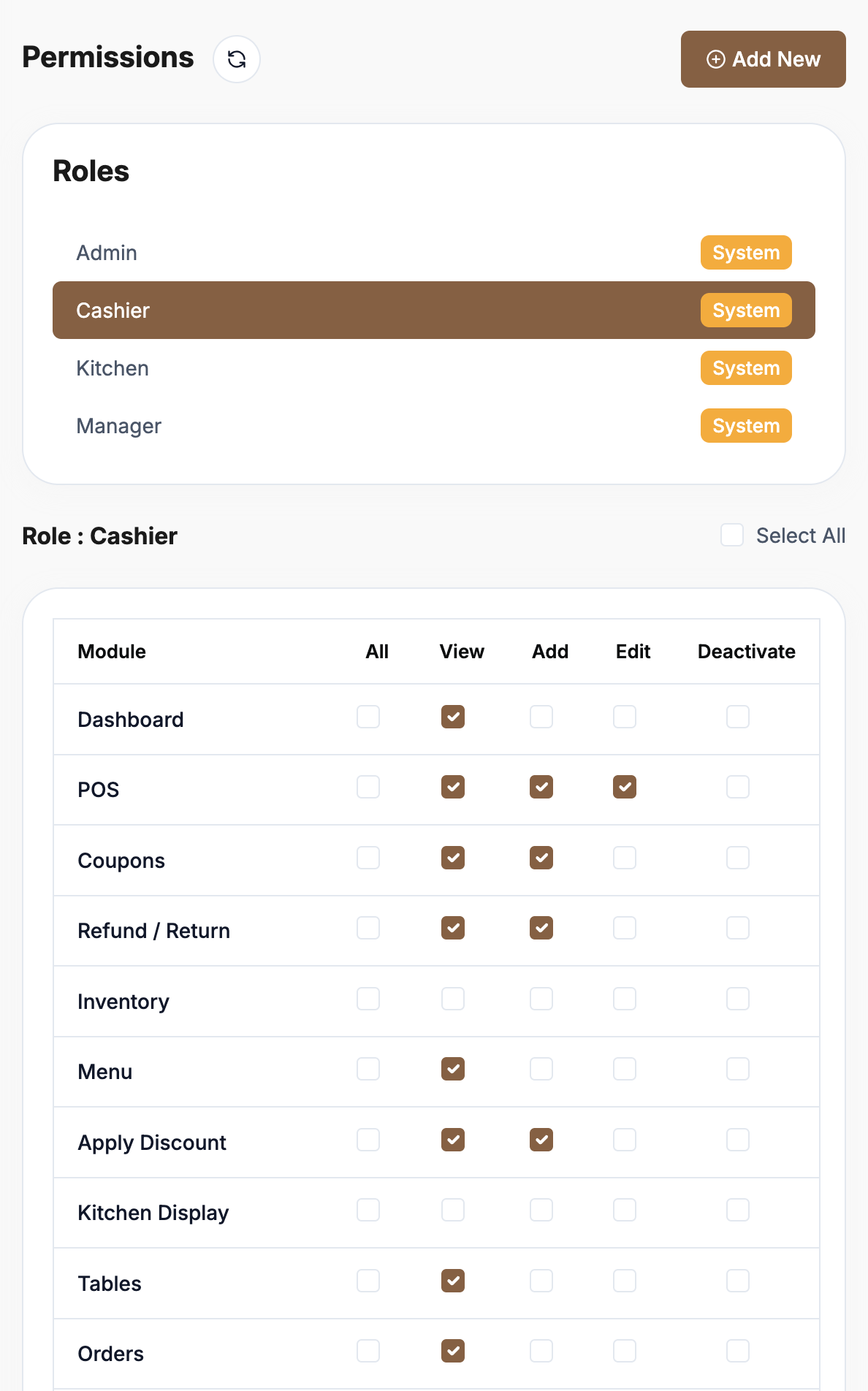Select the Kitchen role
Image resolution: width=868 pixels, height=1391 pixels.
click(113, 368)
